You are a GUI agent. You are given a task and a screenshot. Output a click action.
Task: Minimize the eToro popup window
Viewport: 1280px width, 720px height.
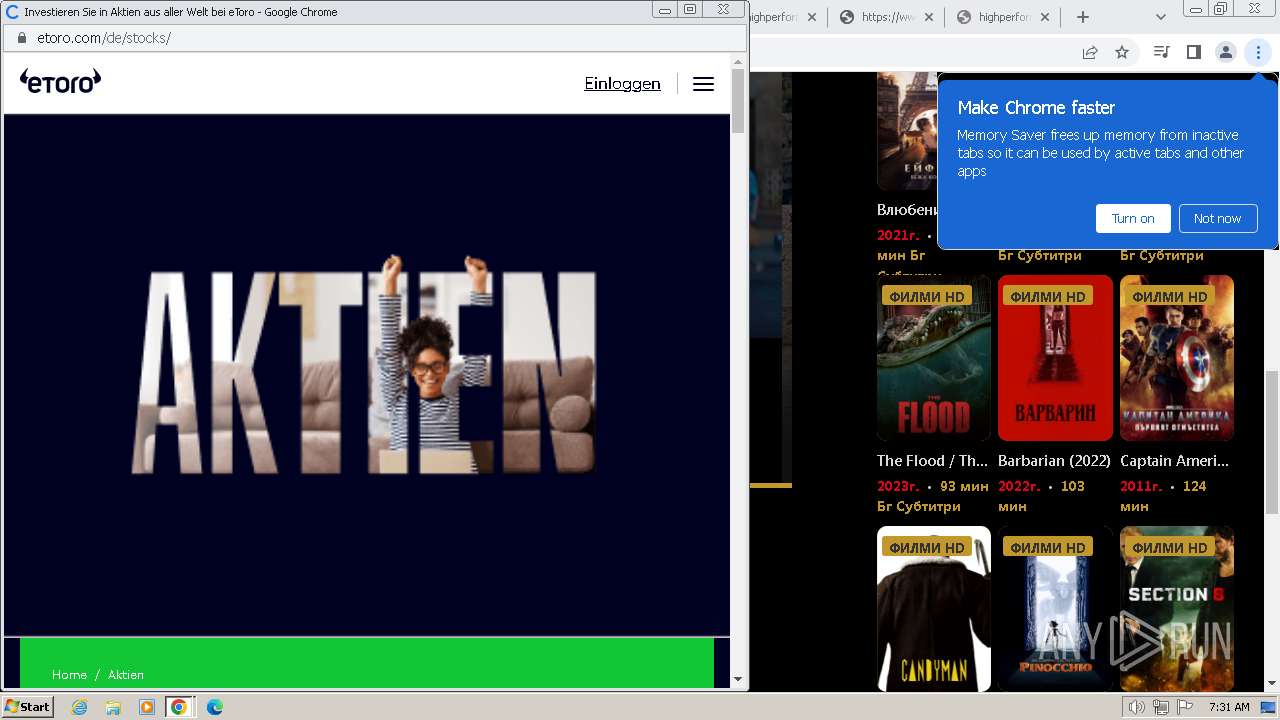pos(665,9)
